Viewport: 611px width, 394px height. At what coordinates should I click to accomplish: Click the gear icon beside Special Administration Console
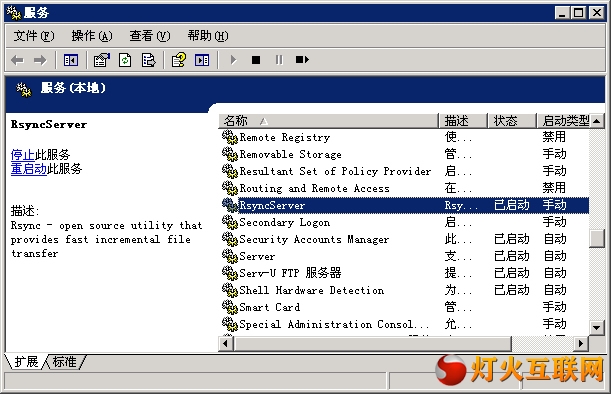click(x=230, y=324)
